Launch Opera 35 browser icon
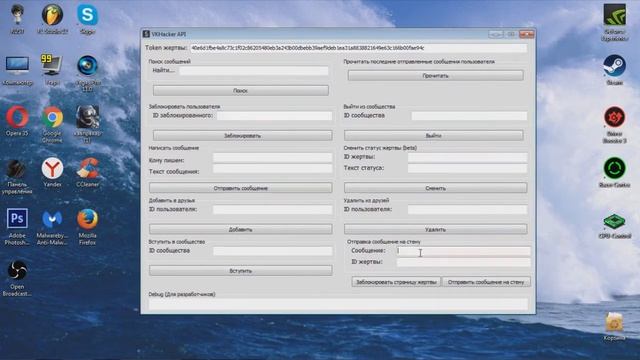 coord(17,118)
